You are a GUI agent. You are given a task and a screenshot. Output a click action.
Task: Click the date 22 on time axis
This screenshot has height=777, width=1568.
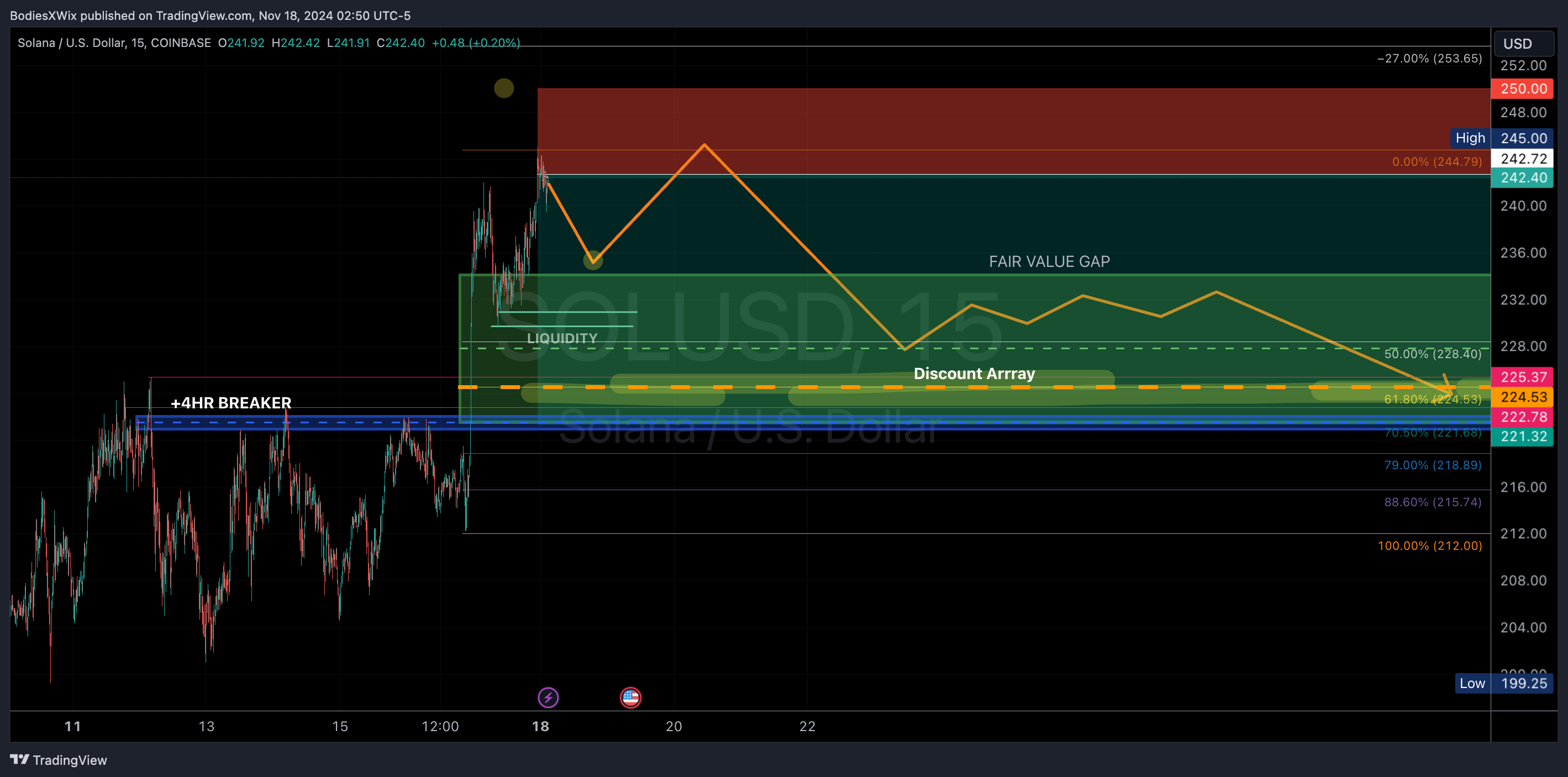[x=807, y=726]
